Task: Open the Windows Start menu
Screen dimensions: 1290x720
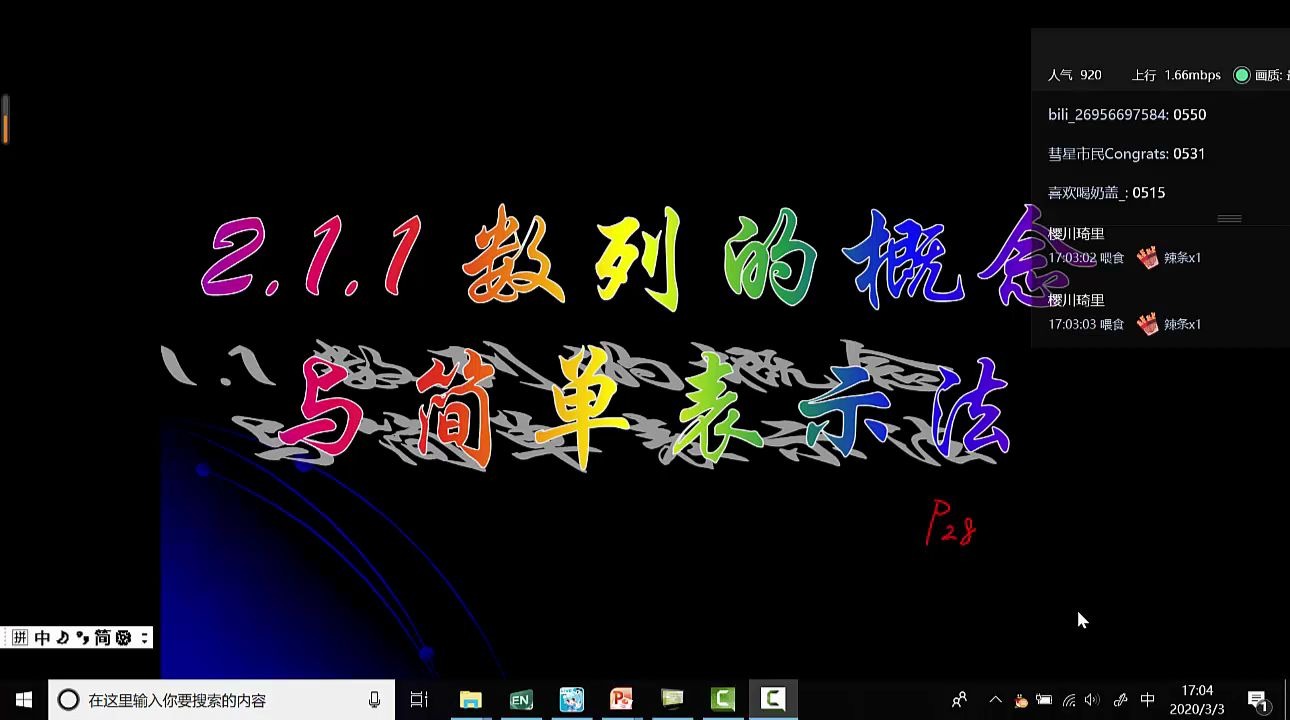Action: point(24,700)
